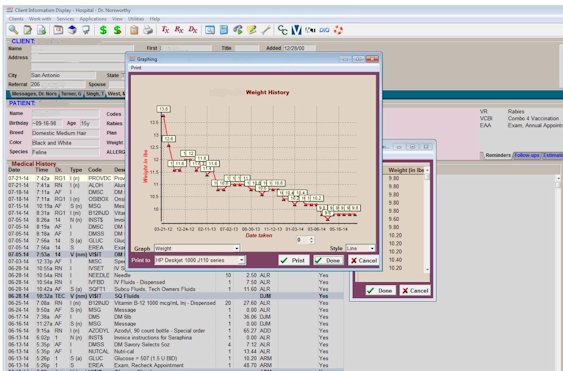The height and width of the screenshot is (371, 563).
Task: Open the Applications menu
Action: coord(93,19)
